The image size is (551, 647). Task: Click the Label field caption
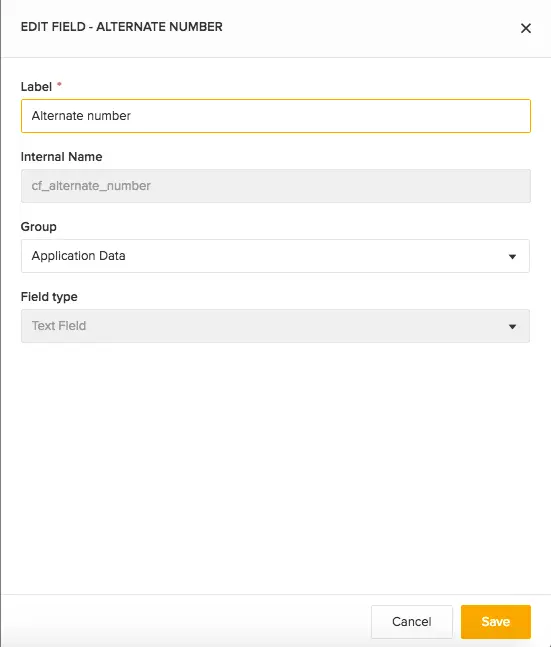tap(36, 87)
